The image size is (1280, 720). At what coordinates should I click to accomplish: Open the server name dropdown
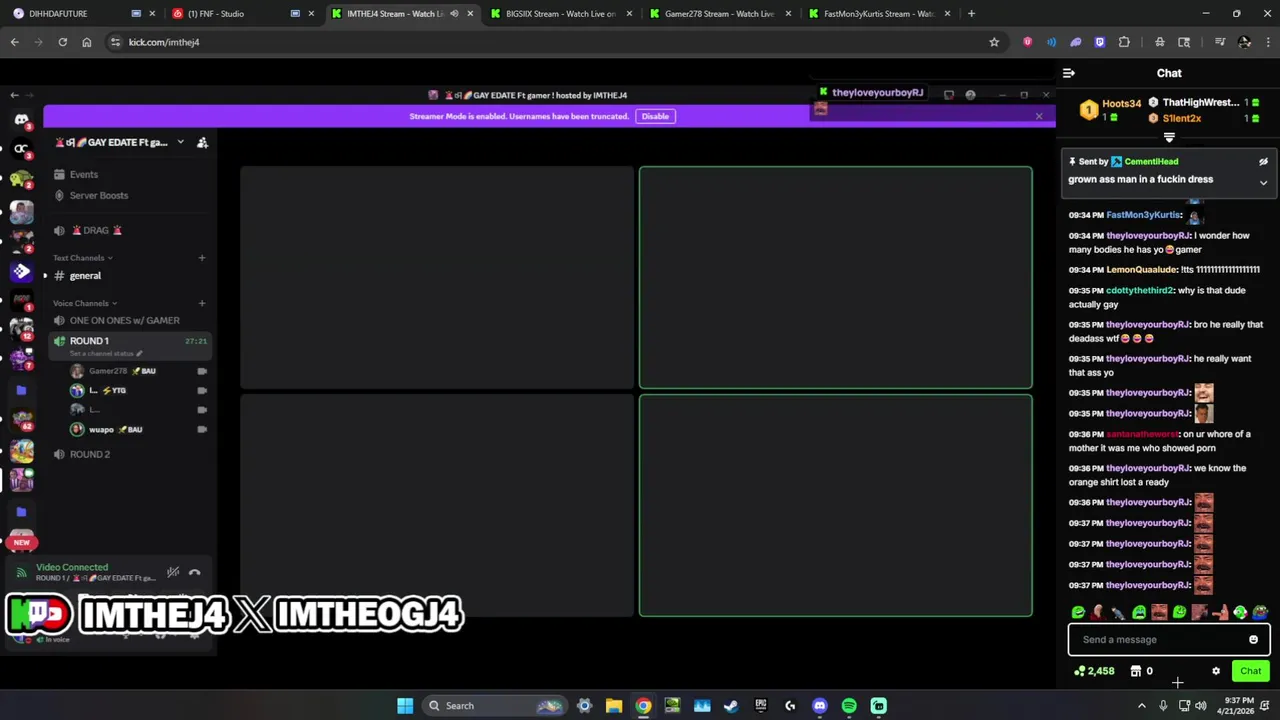point(180,142)
